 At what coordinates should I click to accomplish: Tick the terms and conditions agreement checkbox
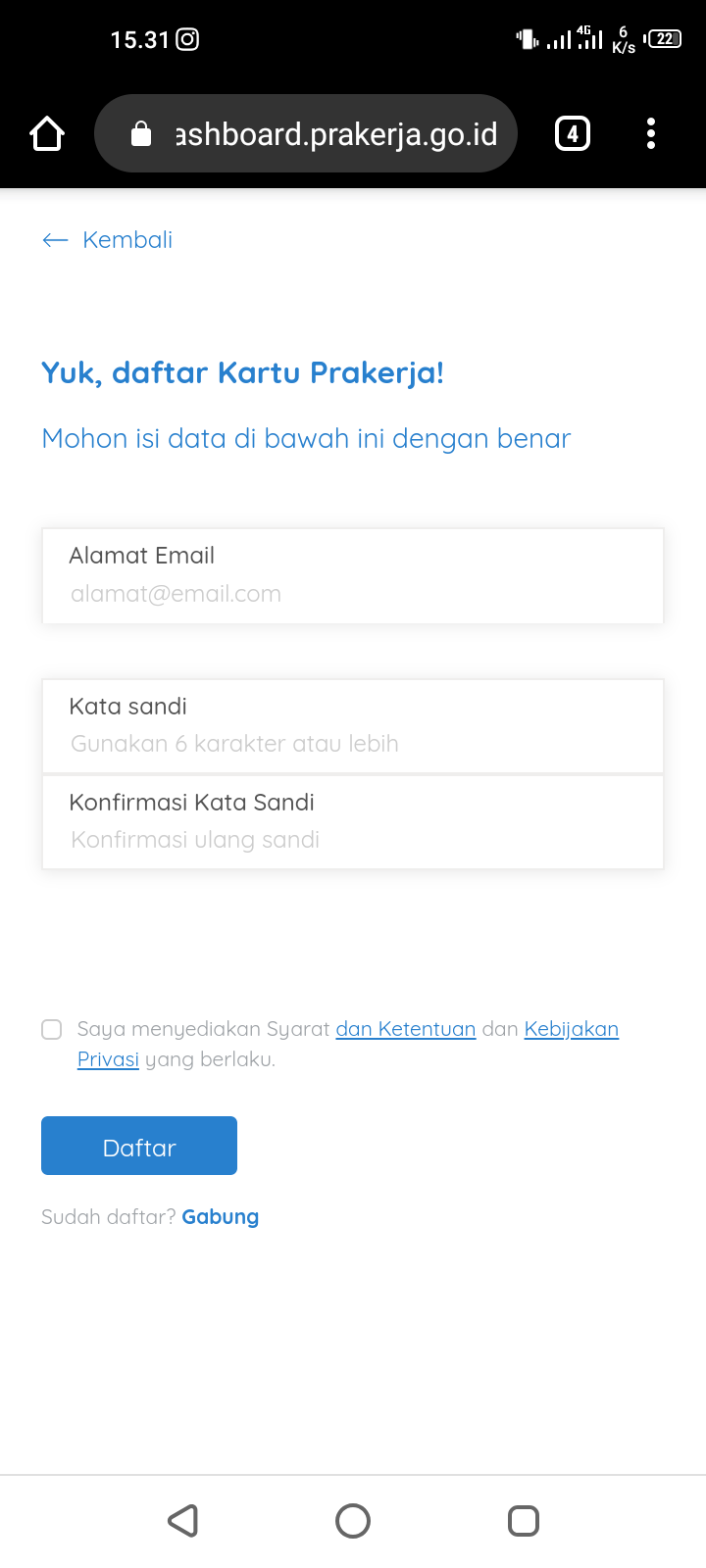coord(52,1029)
